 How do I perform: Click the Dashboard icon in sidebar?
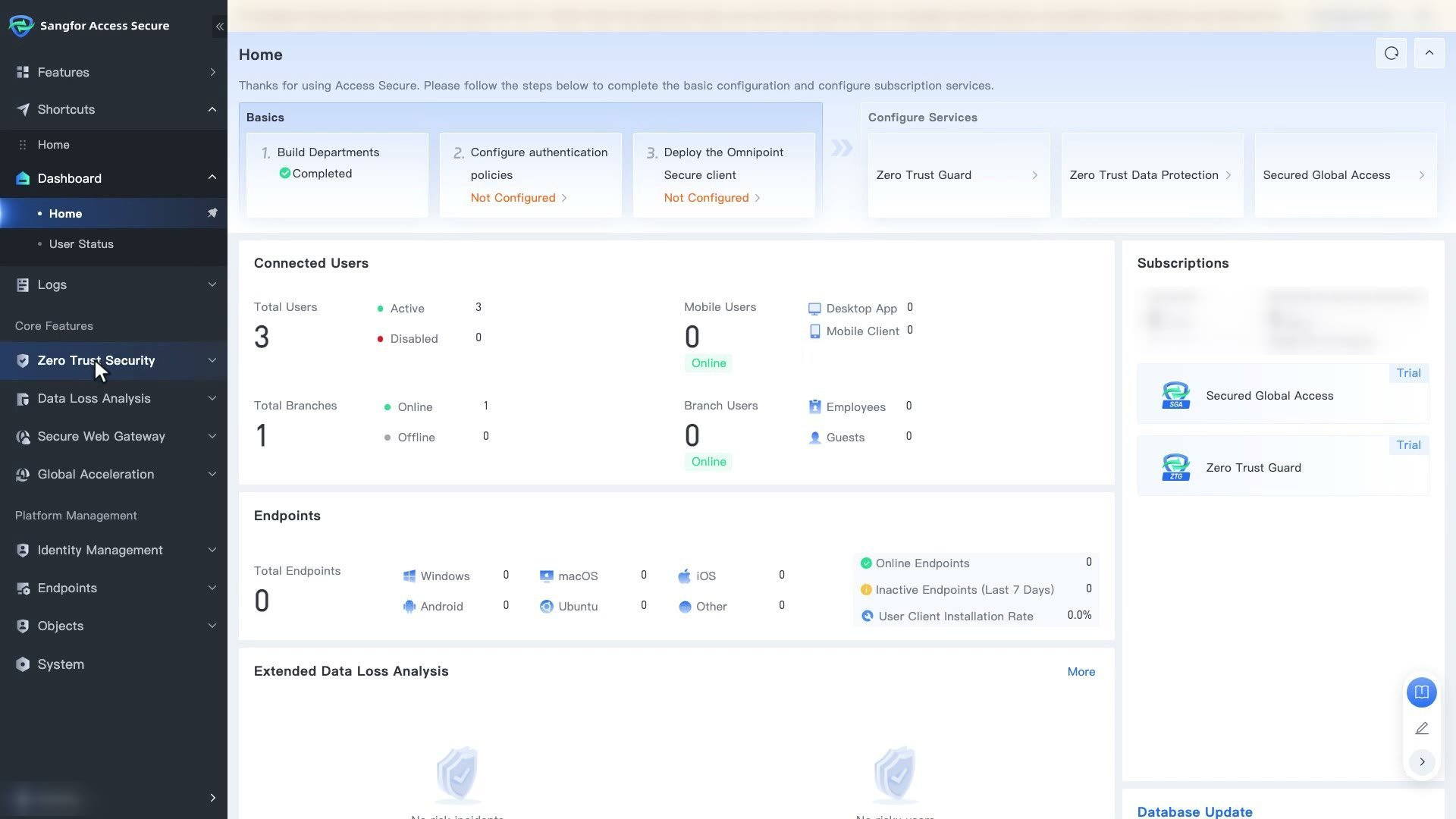[x=23, y=178]
